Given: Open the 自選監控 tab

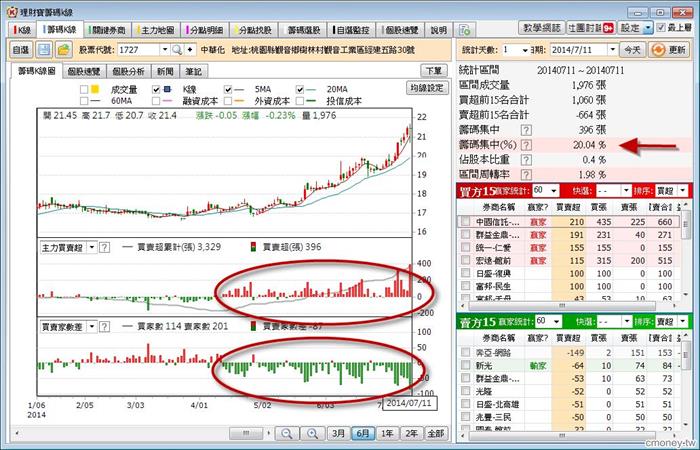Looking at the screenshot, I should click(351, 30).
